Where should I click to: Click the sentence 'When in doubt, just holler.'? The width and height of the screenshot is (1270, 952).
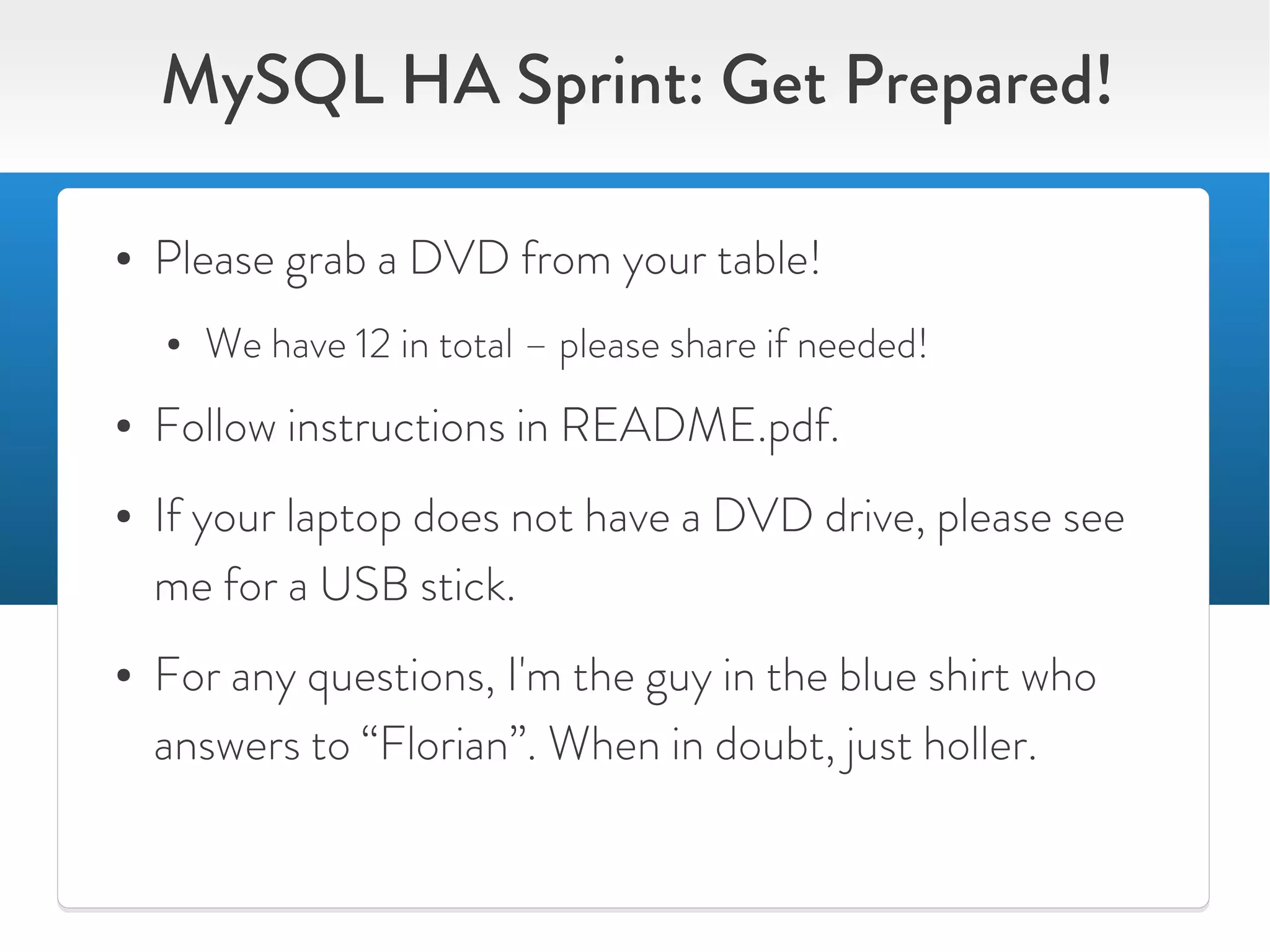pyautogui.click(x=792, y=744)
